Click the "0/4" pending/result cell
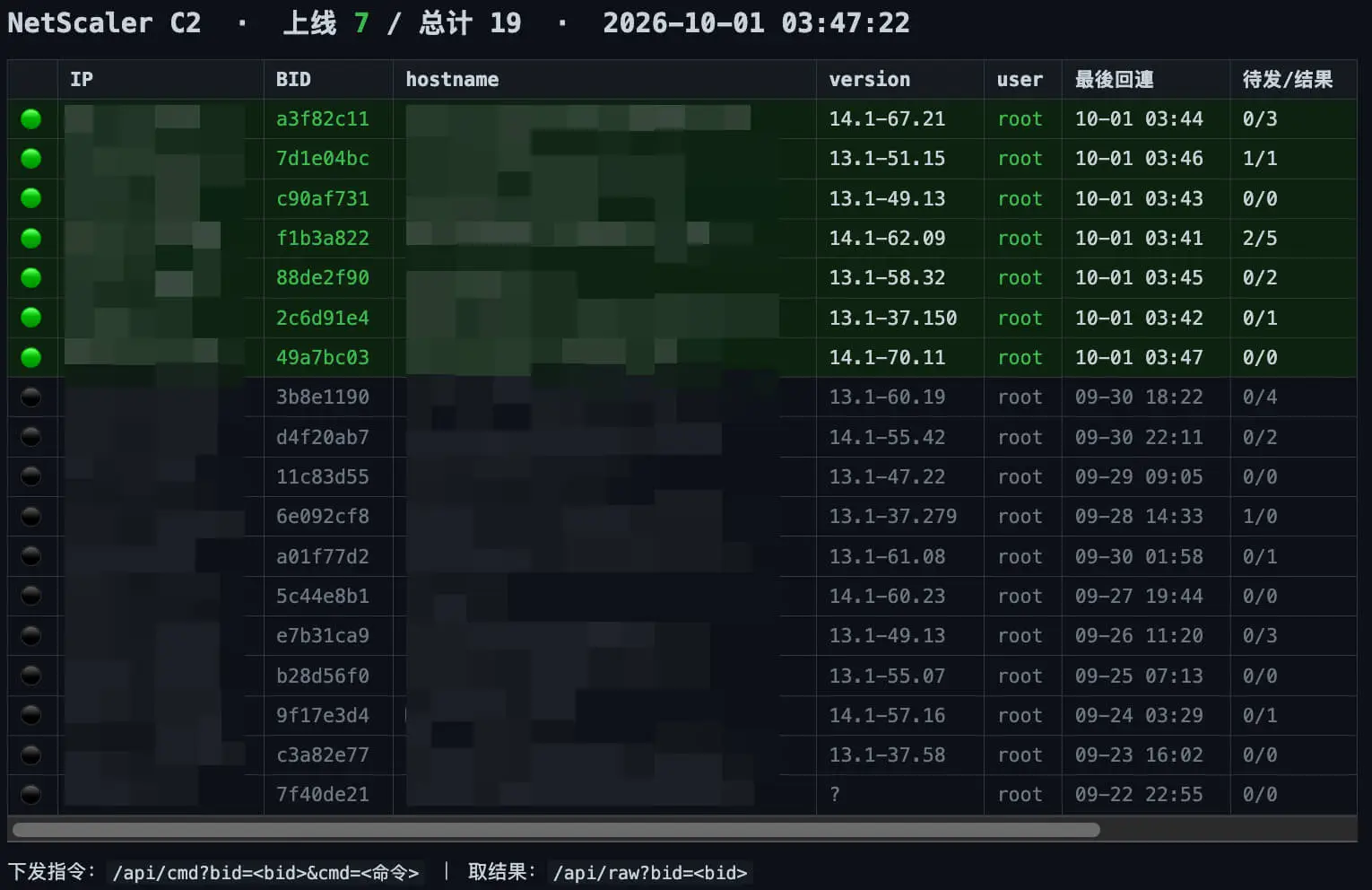This screenshot has width=1372, height=890. click(x=1260, y=397)
